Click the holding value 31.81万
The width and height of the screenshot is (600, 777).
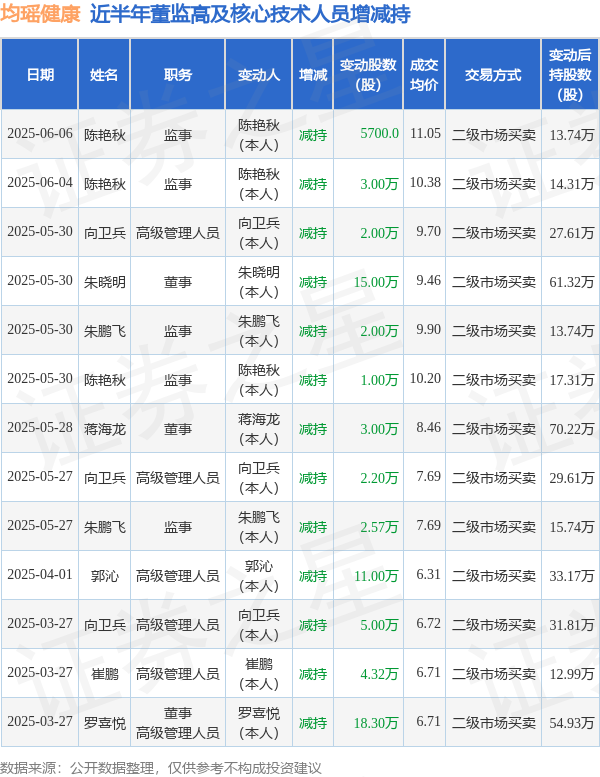point(572,625)
